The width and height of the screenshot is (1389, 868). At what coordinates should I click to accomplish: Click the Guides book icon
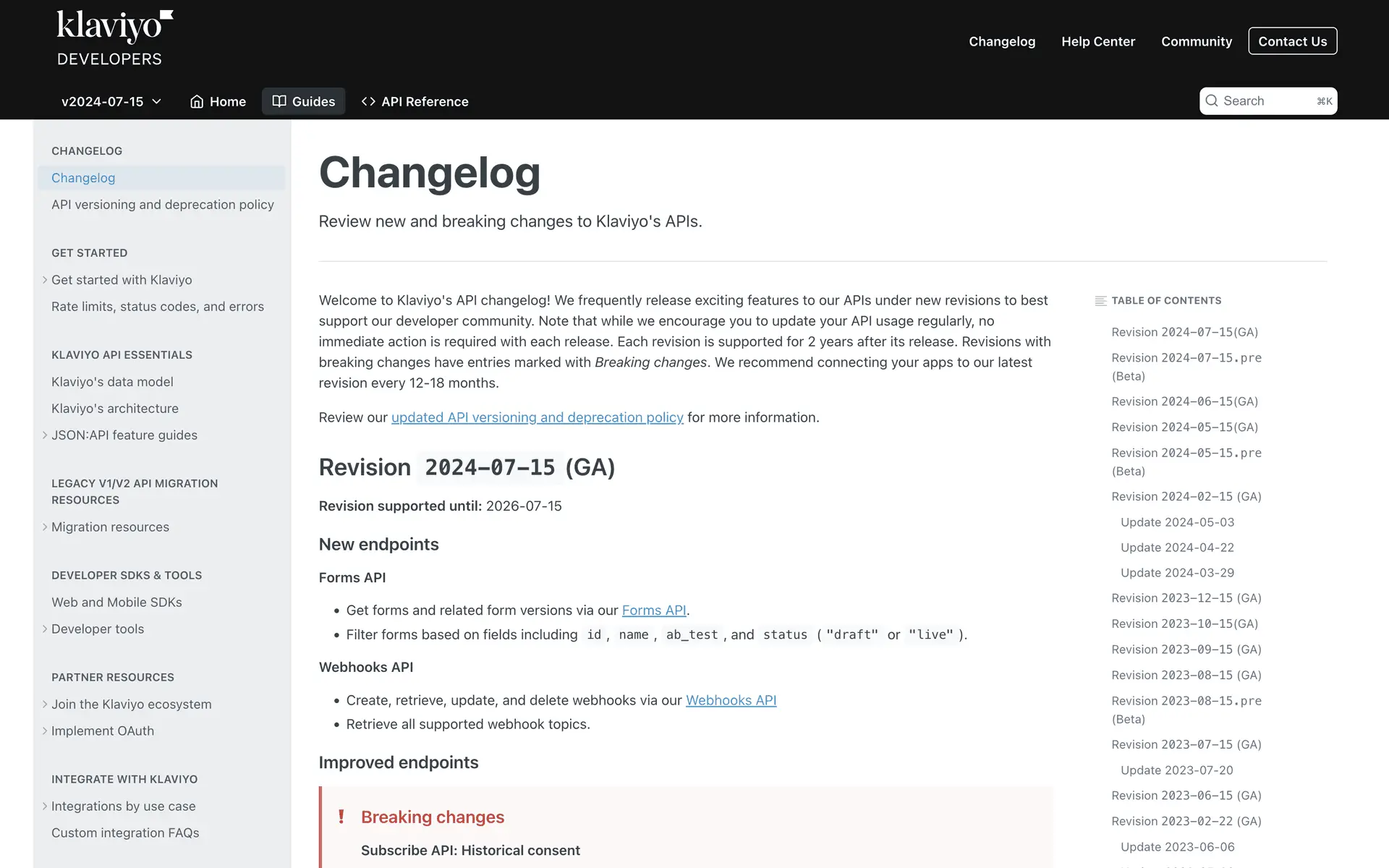pyautogui.click(x=279, y=102)
